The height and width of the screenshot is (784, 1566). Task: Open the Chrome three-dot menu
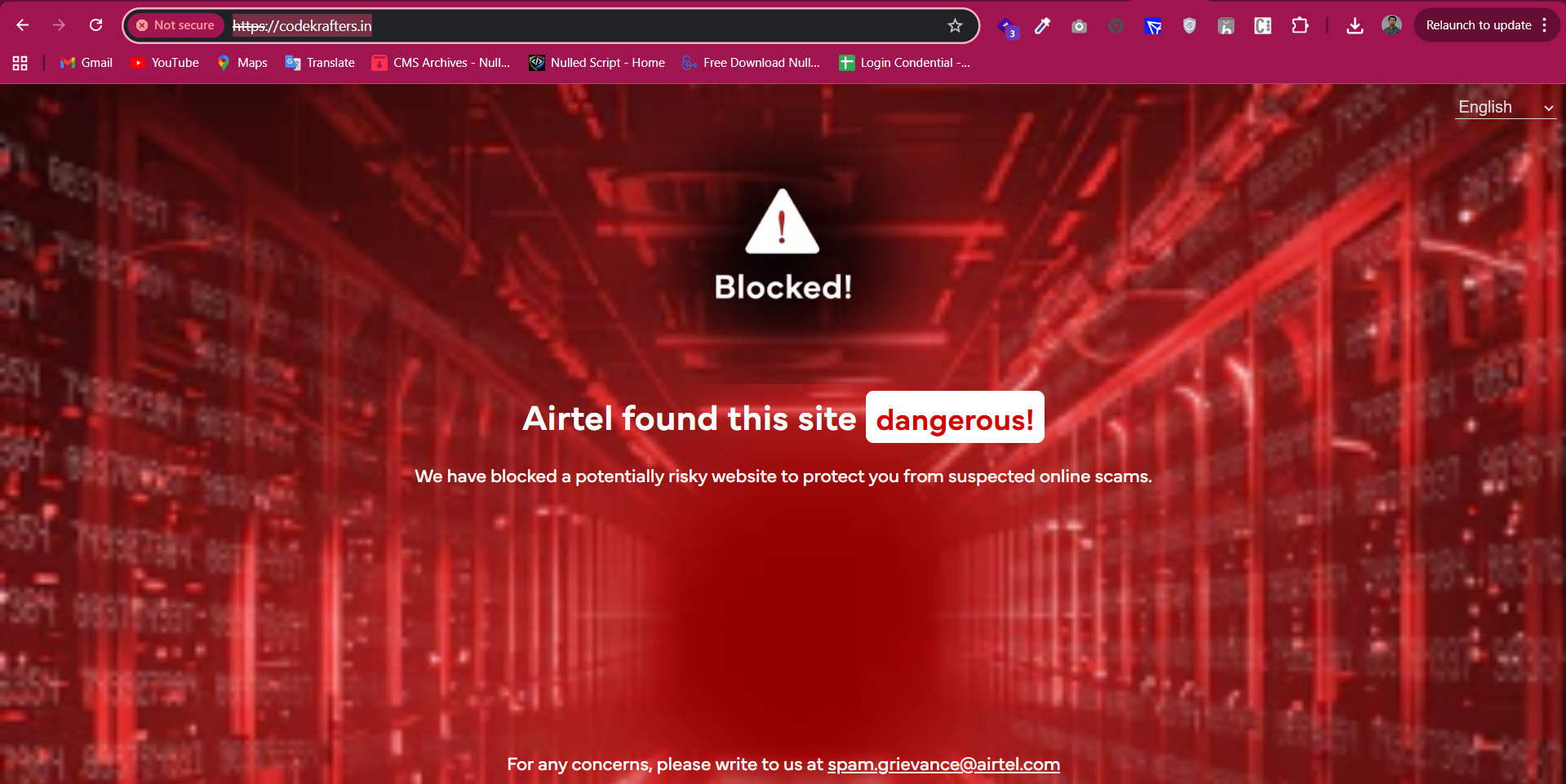1545,25
